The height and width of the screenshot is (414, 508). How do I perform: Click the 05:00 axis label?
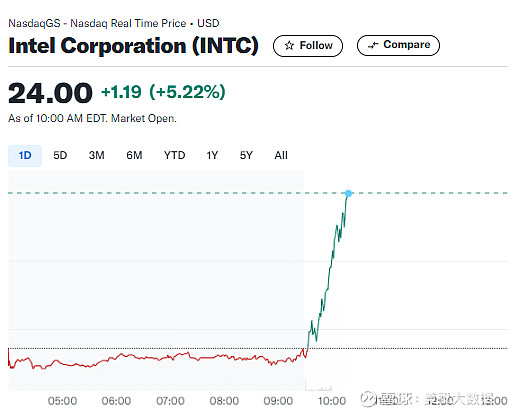click(62, 401)
